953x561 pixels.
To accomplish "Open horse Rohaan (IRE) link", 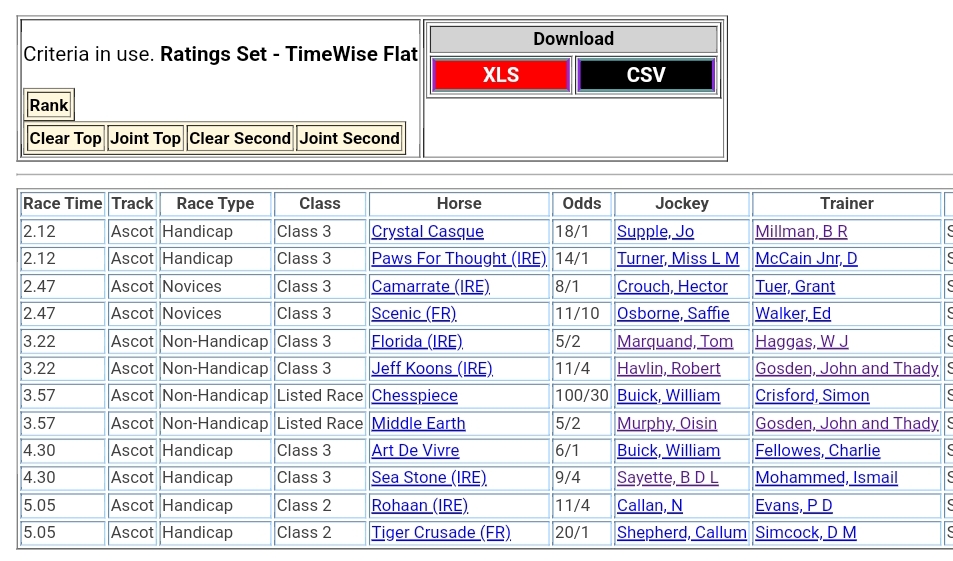I will point(419,506).
